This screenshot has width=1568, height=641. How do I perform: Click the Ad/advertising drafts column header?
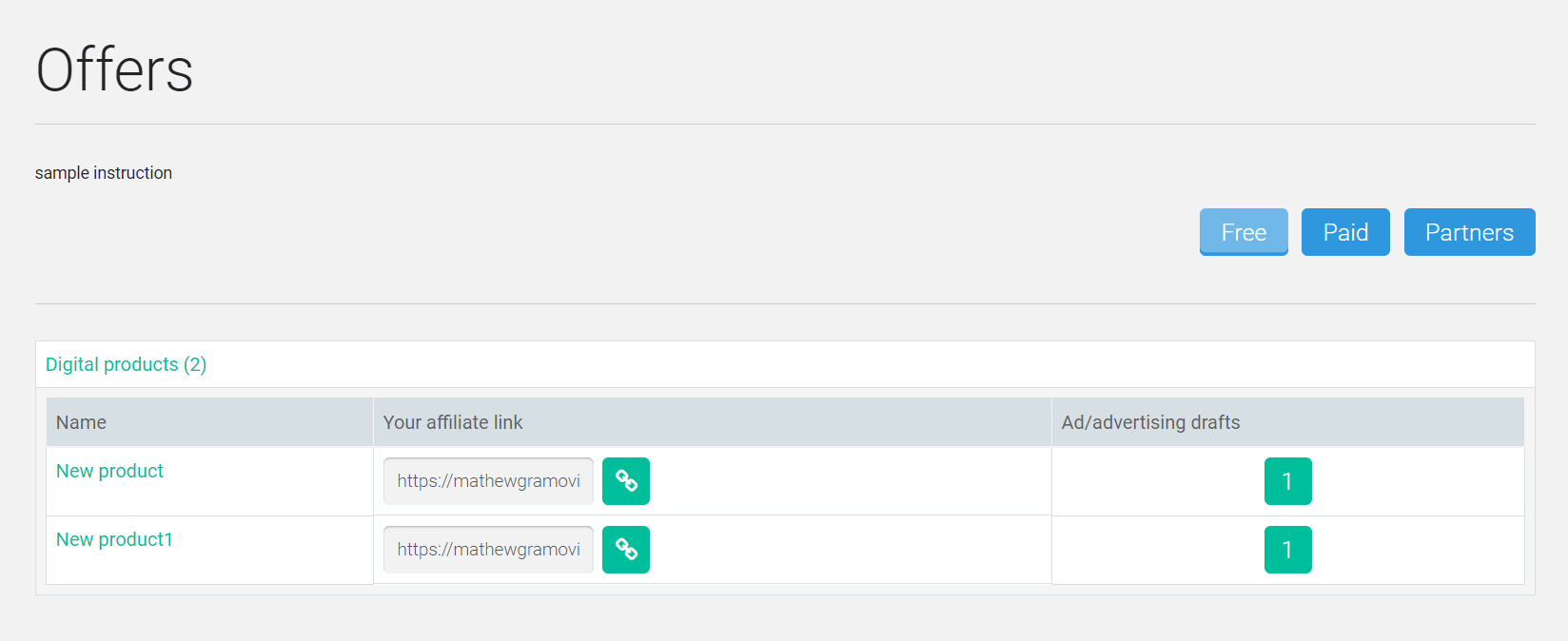[x=1287, y=422]
